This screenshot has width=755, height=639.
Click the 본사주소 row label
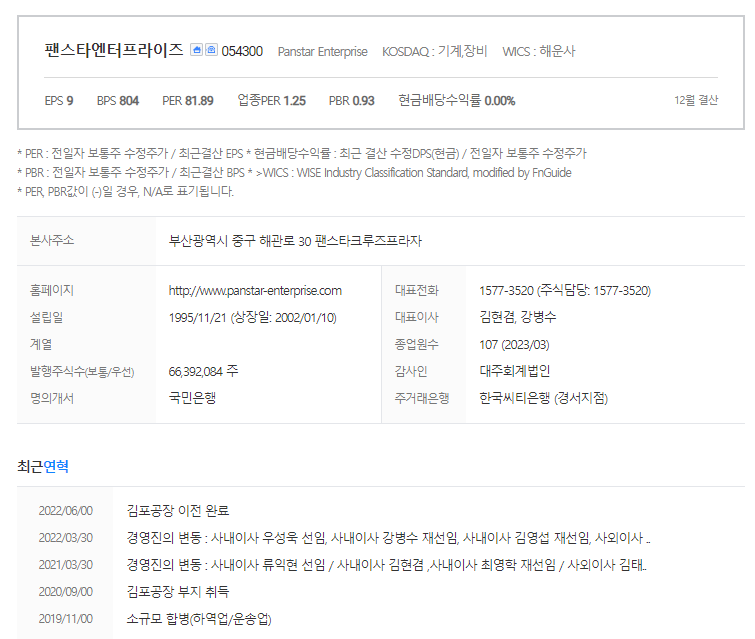point(52,240)
